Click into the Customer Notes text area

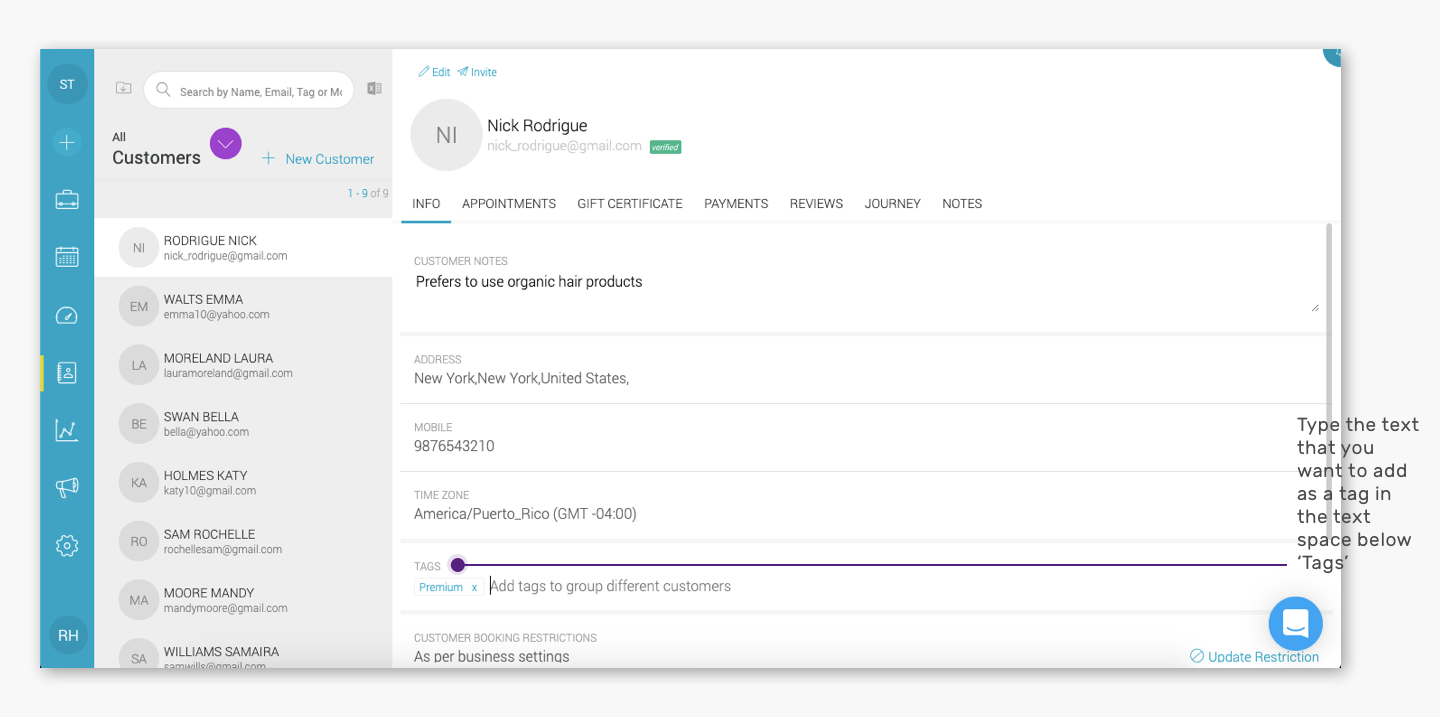[866, 291]
